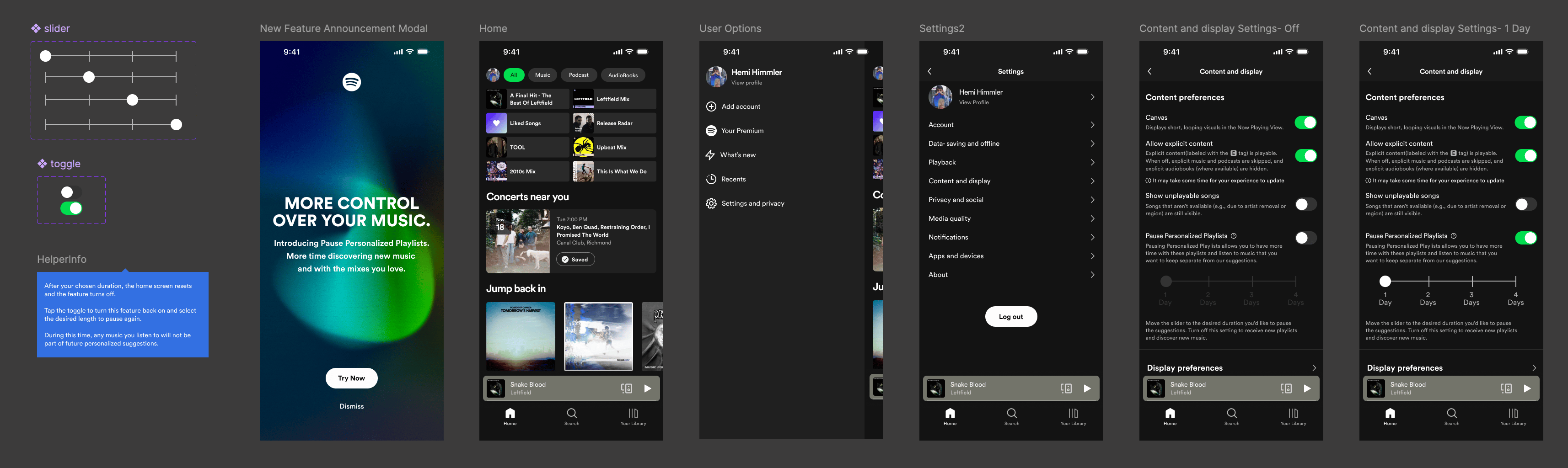Enable Pause Personalized Playlists in Settings- Off frame
The height and width of the screenshot is (468, 1568).
coord(1305,238)
